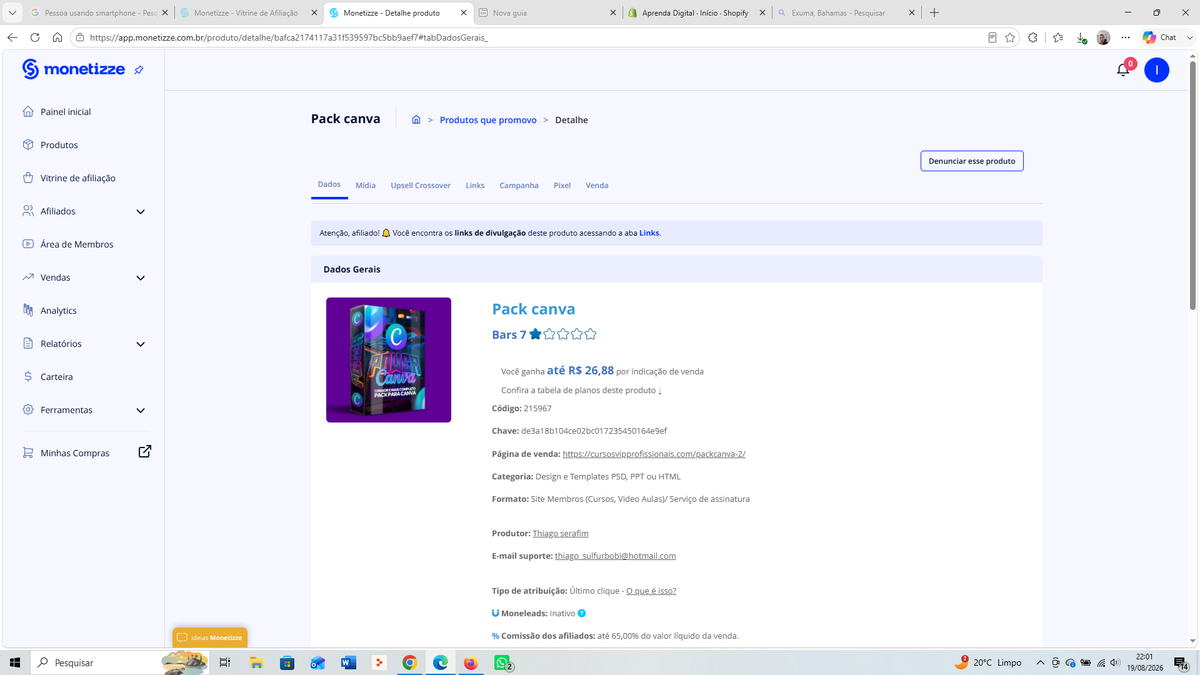Click Denunciar esse produto button

tap(972, 161)
